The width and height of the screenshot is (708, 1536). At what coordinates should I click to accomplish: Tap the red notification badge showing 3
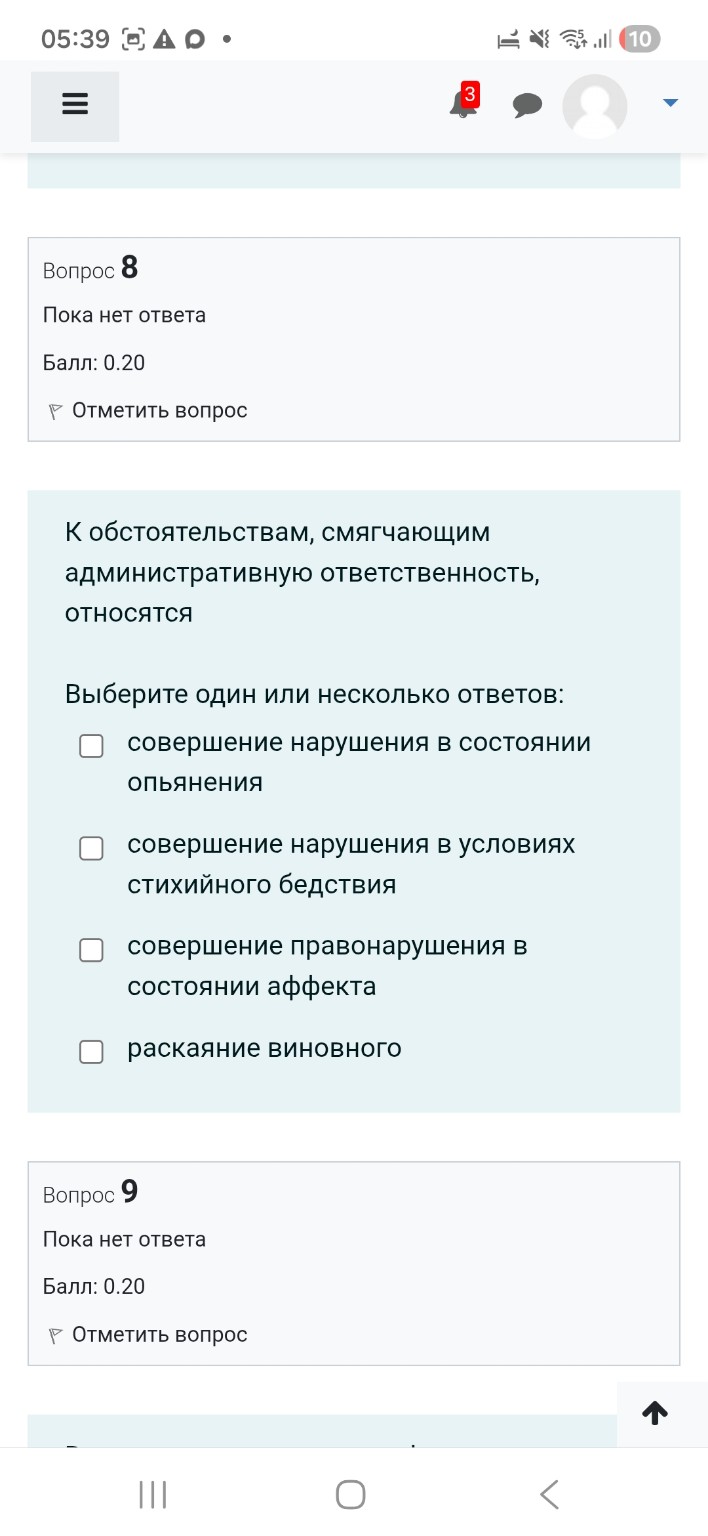click(468, 92)
